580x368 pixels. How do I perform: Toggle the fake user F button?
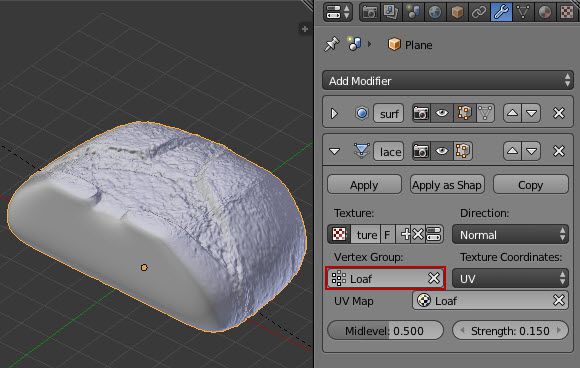(x=388, y=234)
